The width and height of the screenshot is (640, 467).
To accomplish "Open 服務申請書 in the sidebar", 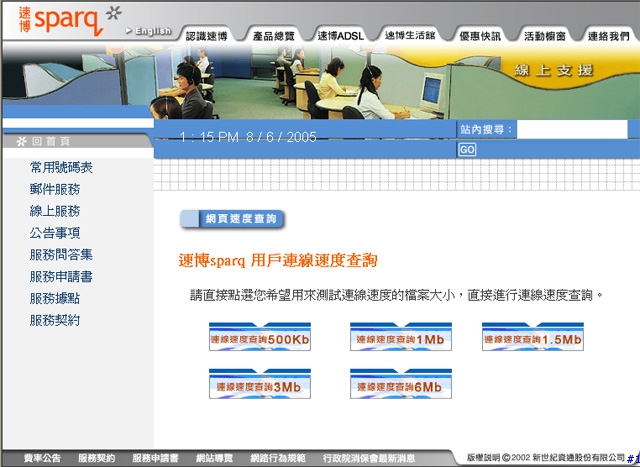I will [x=61, y=276].
